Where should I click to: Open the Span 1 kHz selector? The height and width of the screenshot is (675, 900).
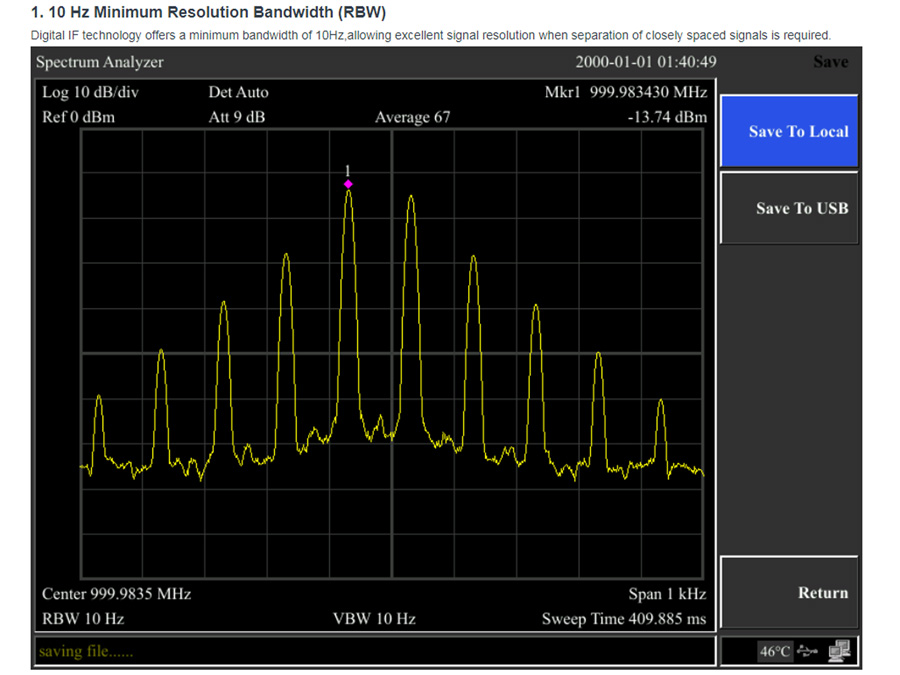coord(665,593)
